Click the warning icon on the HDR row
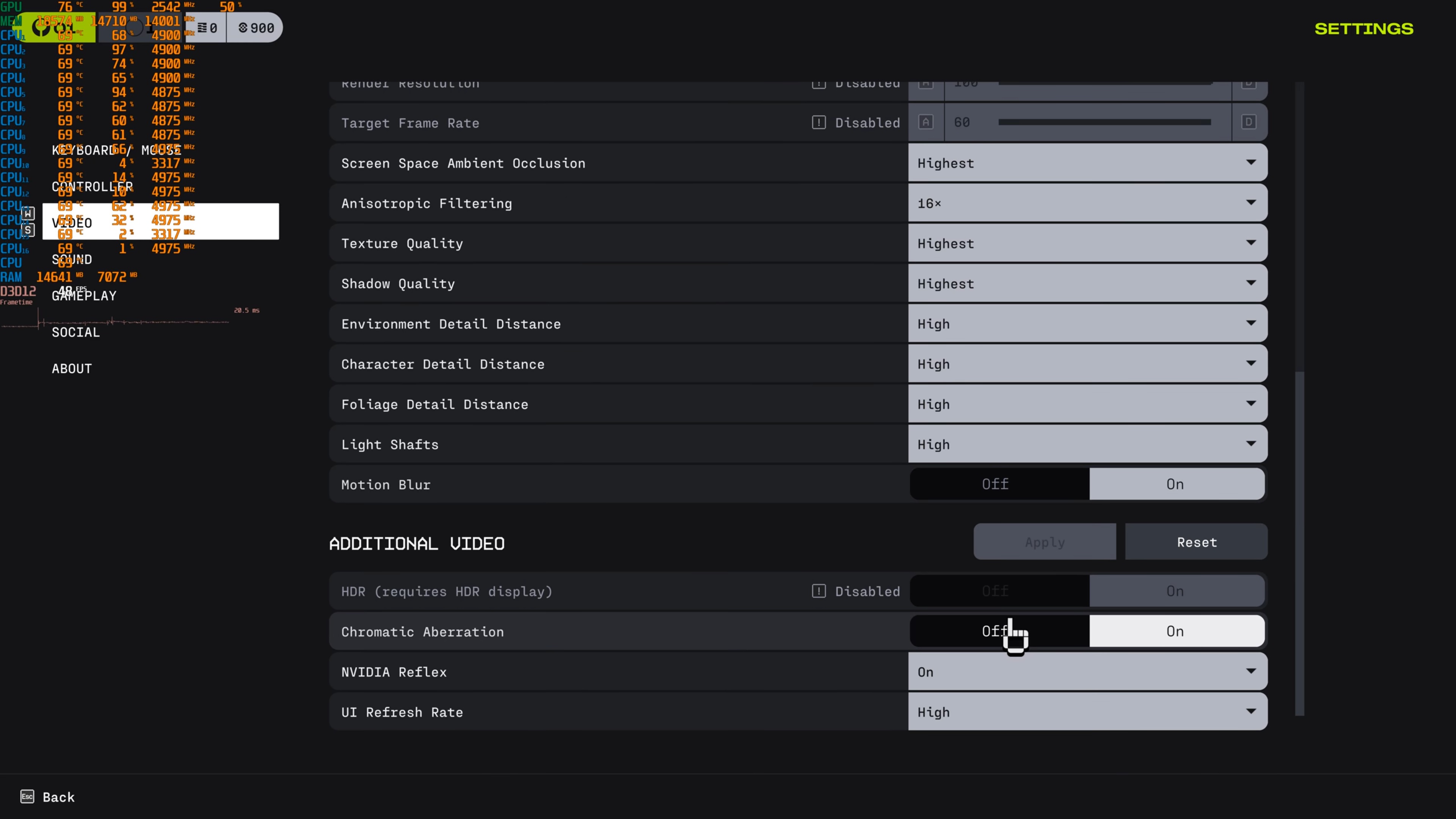 [x=819, y=591]
